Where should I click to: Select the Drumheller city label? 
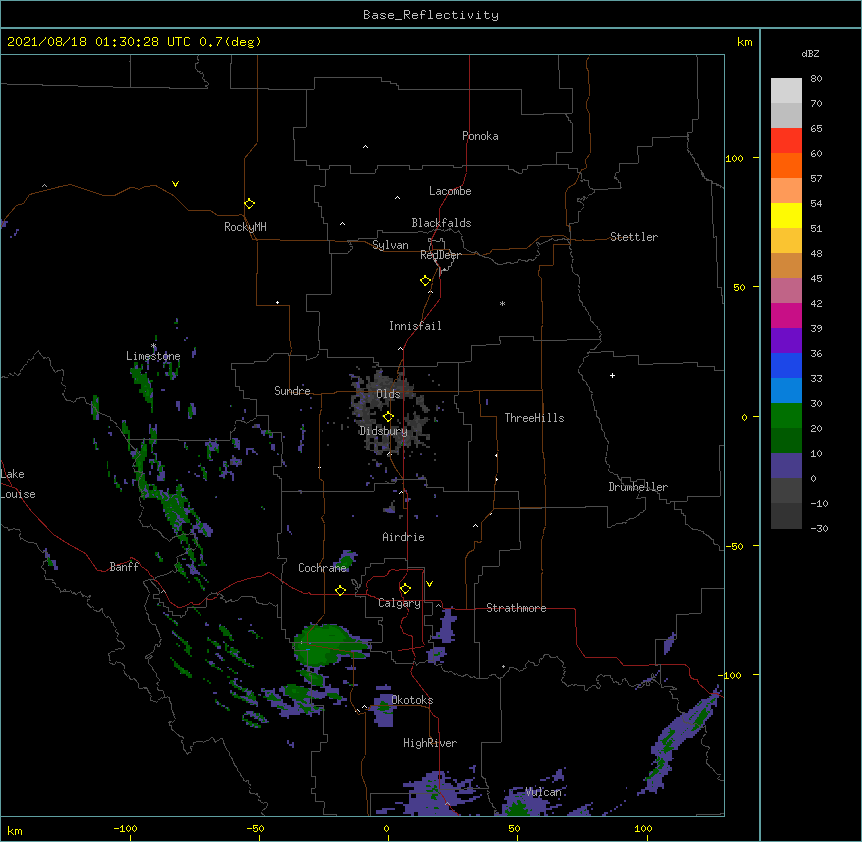638,487
